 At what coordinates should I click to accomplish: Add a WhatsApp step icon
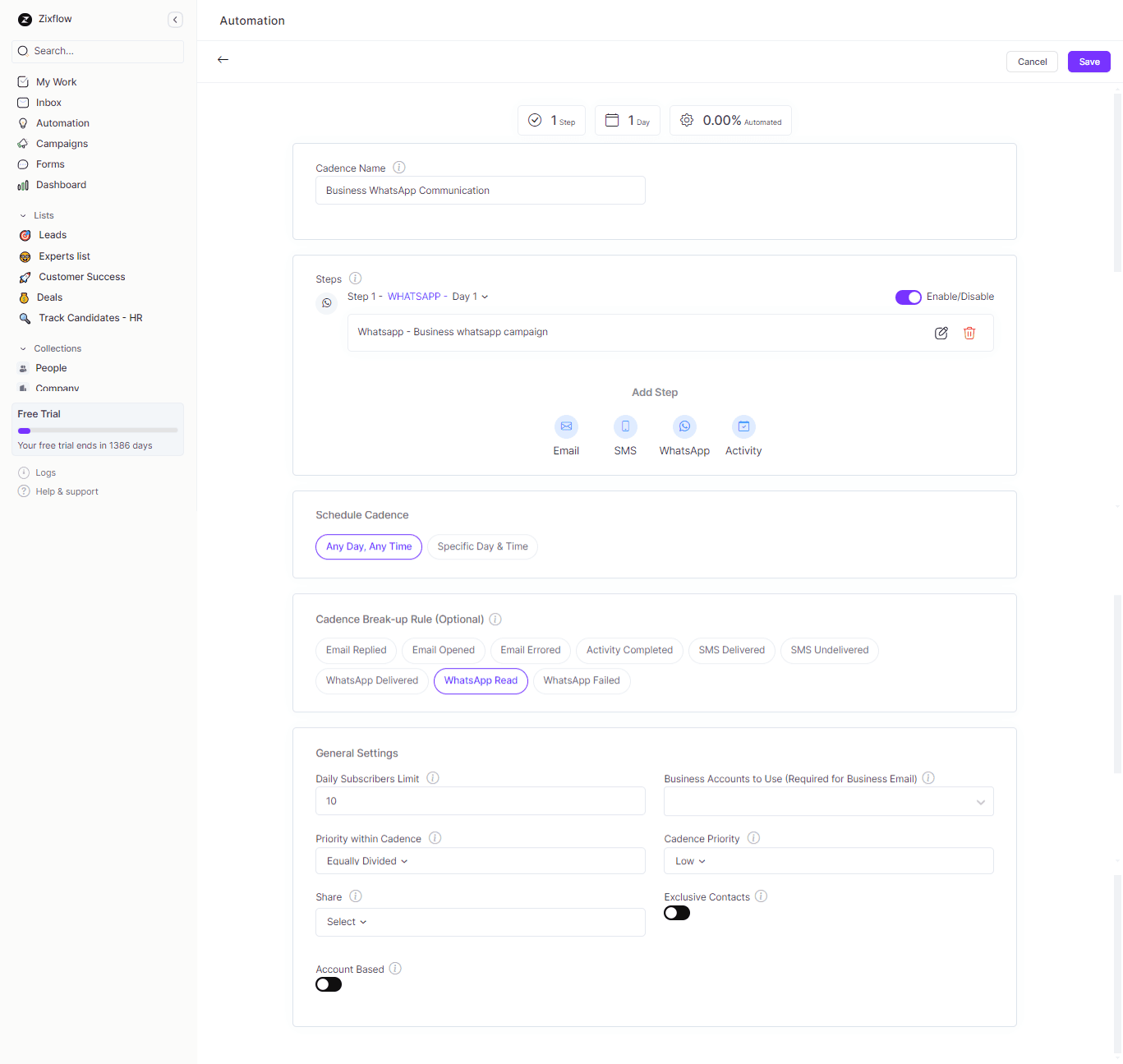point(684,426)
